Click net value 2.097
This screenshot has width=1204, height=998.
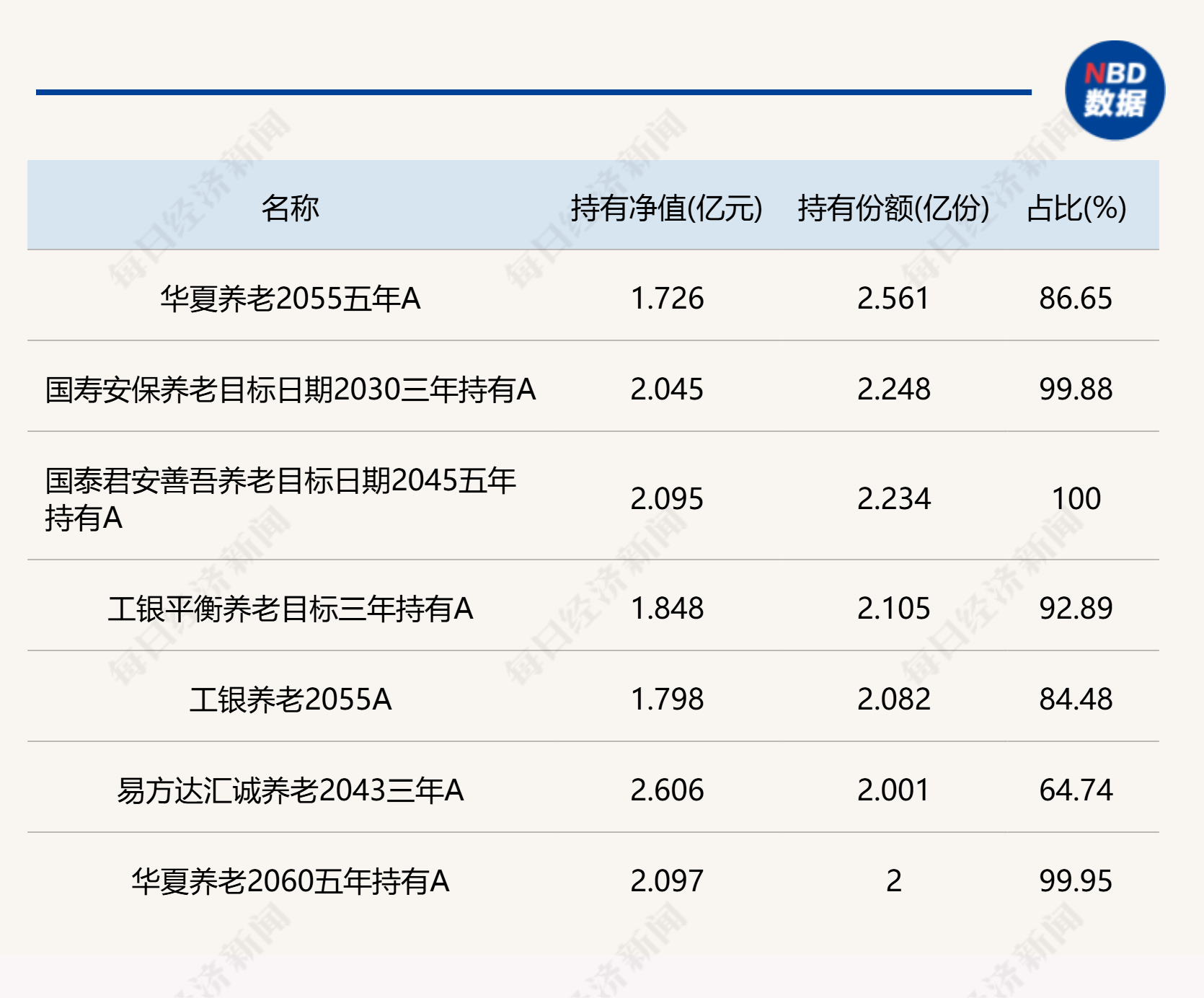coord(667,881)
